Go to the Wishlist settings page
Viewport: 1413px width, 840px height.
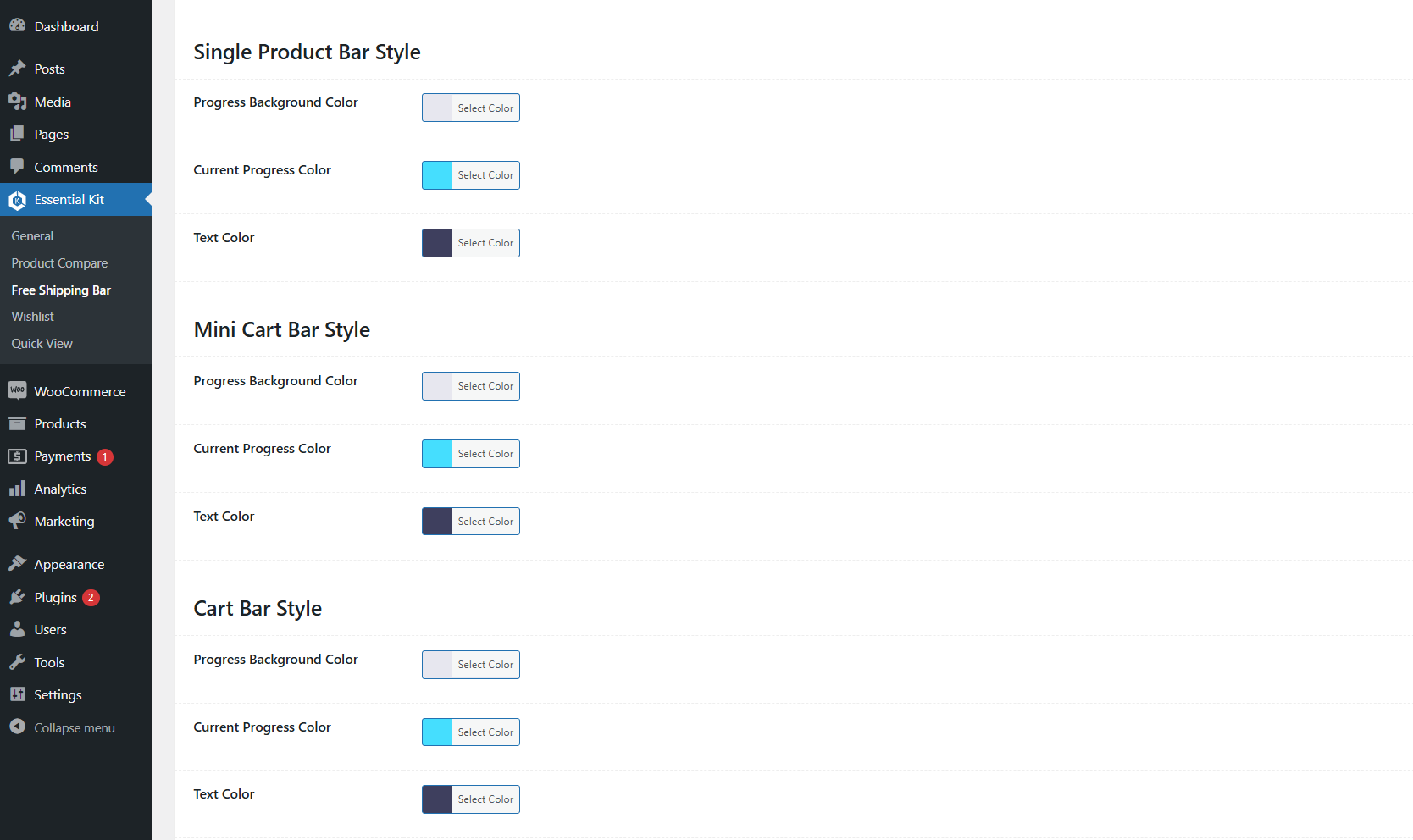pyautogui.click(x=32, y=317)
